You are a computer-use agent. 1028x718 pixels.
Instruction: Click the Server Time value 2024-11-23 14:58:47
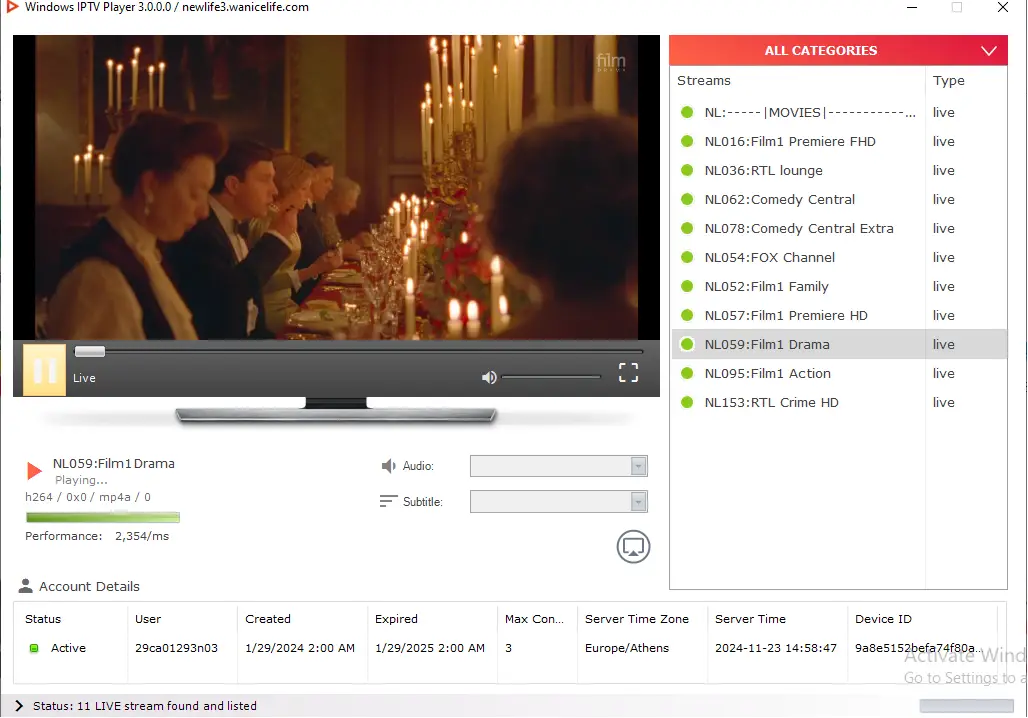(776, 648)
